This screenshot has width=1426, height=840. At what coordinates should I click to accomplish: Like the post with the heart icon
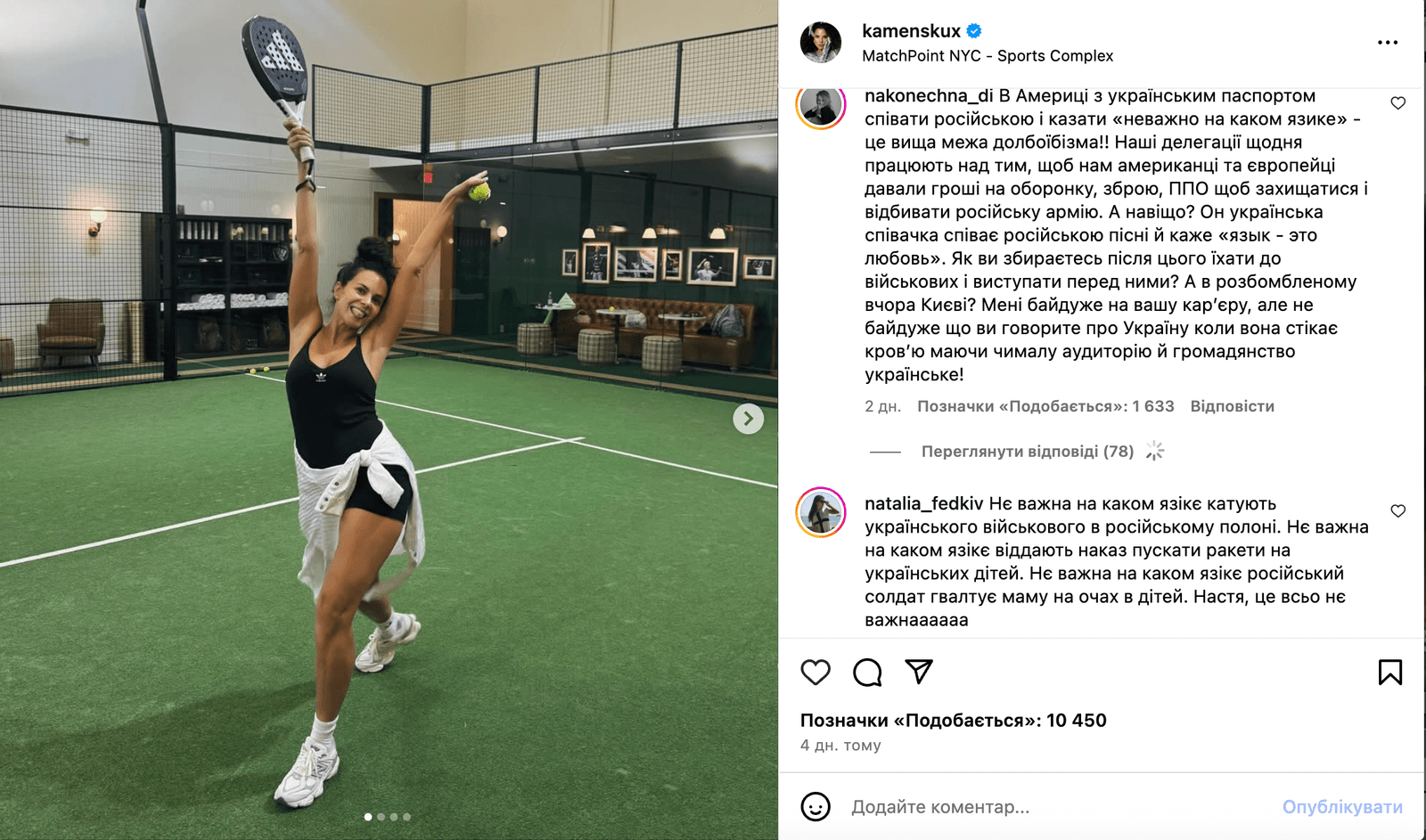tap(815, 672)
